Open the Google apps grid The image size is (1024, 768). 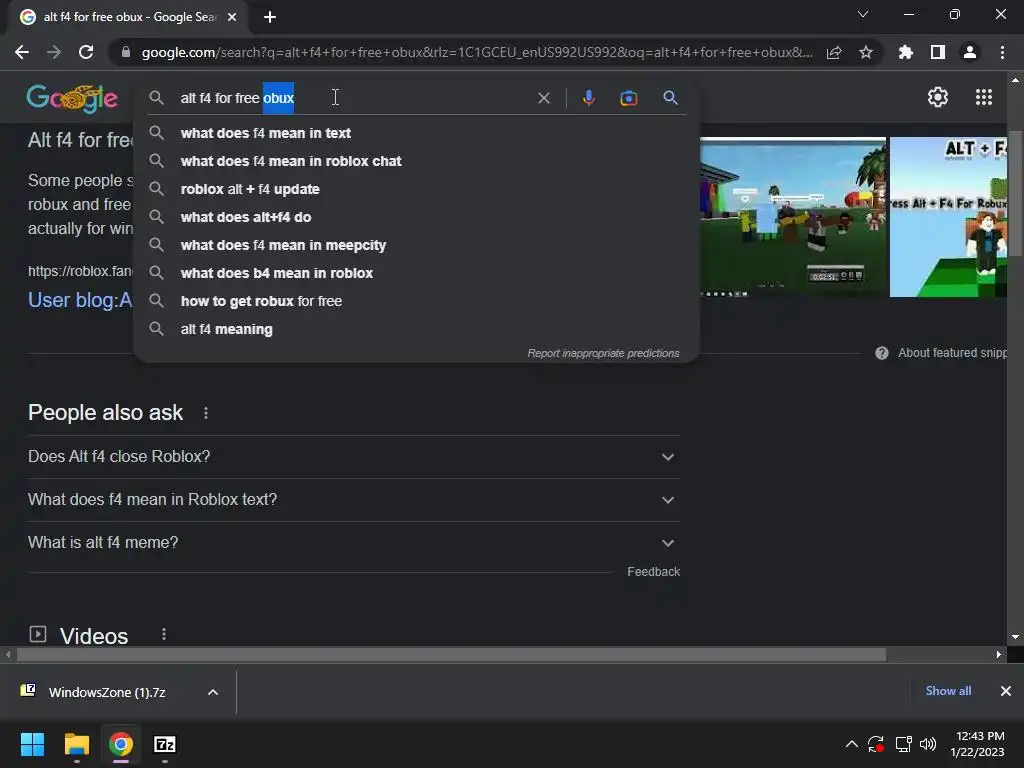984,97
